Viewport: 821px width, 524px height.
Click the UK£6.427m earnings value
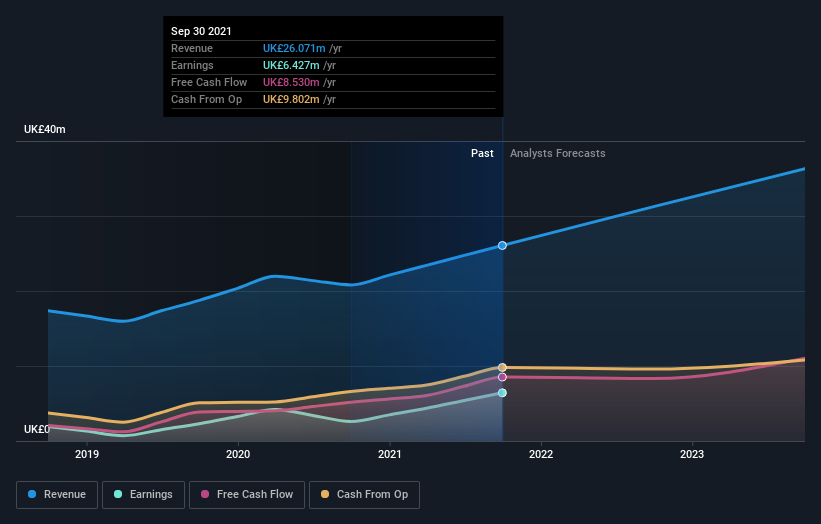coord(291,65)
